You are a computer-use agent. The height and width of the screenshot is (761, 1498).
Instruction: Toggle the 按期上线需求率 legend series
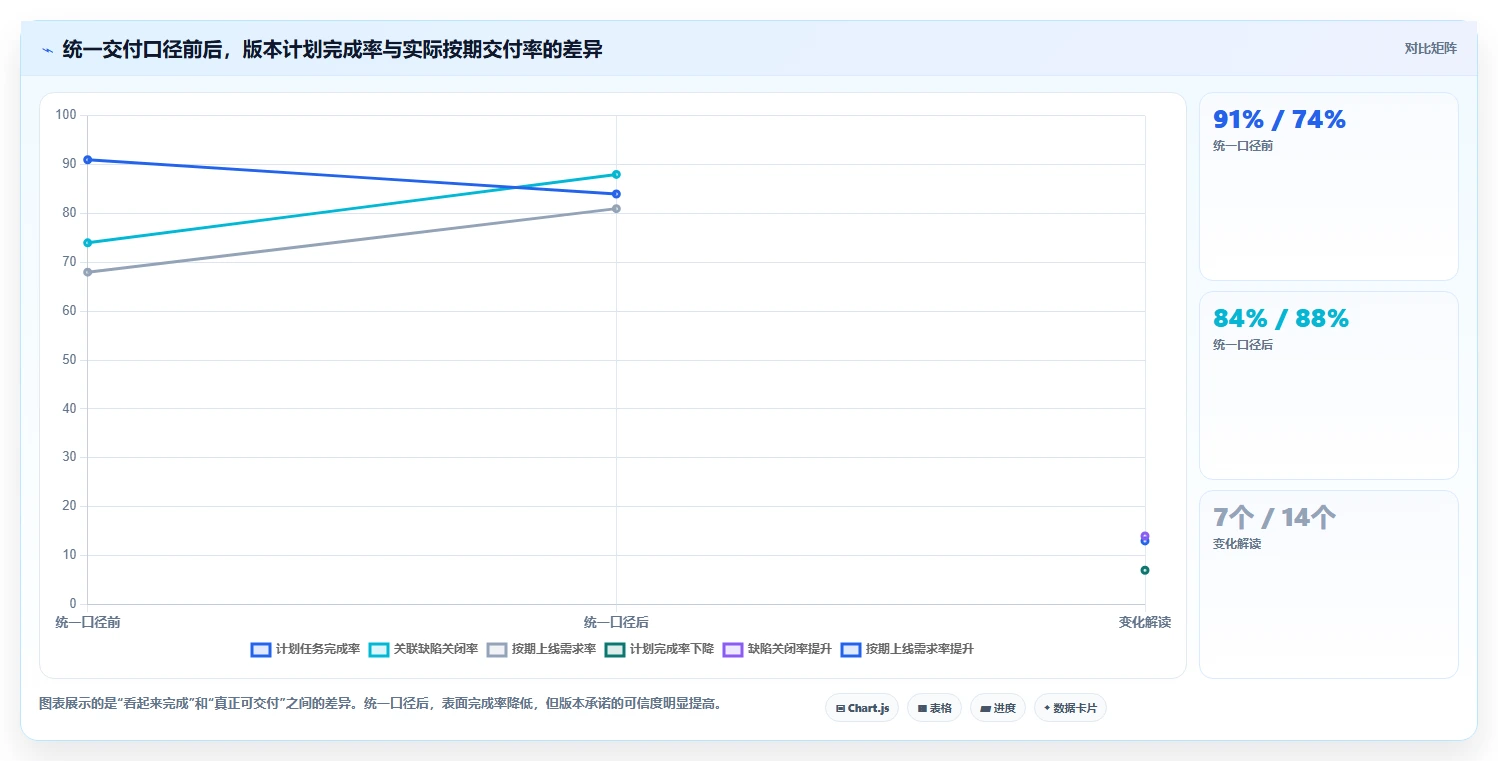[x=541, y=649]
